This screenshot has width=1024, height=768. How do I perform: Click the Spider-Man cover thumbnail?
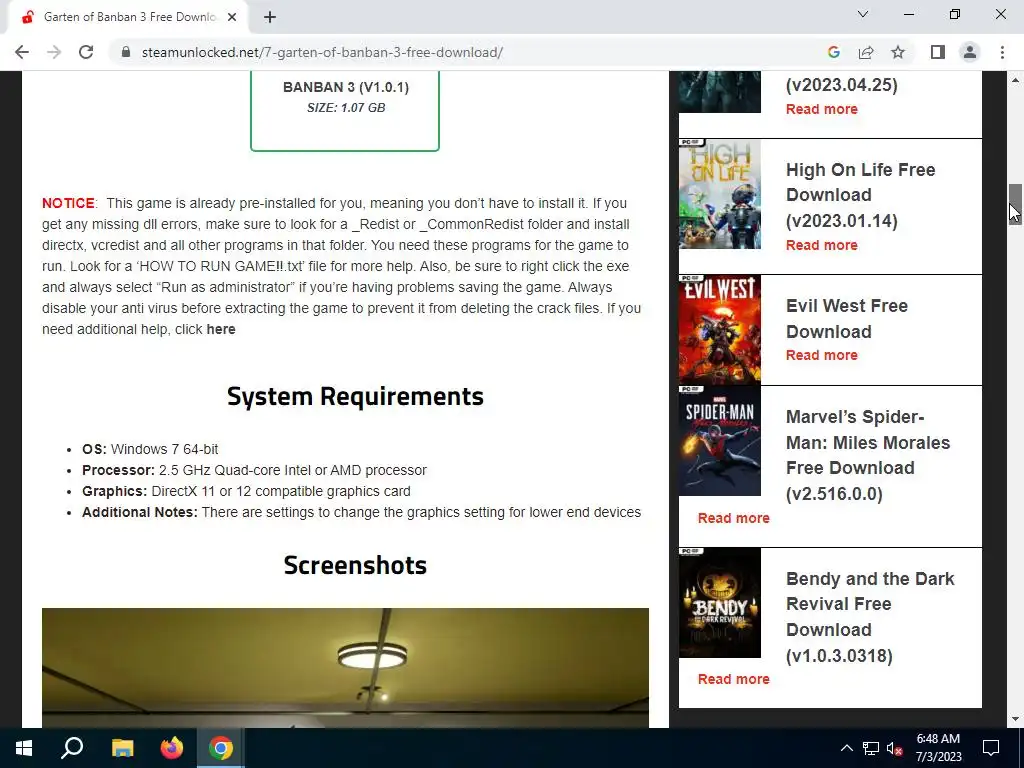(x=720, y=441)
